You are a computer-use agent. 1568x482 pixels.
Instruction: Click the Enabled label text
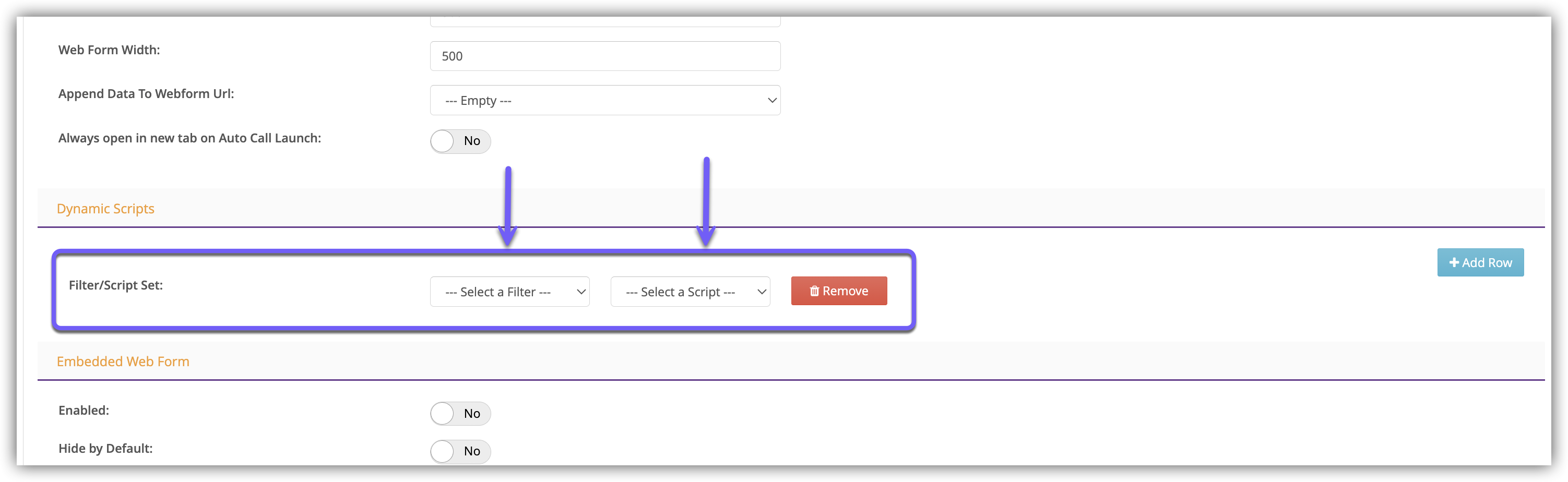[84, 410]
